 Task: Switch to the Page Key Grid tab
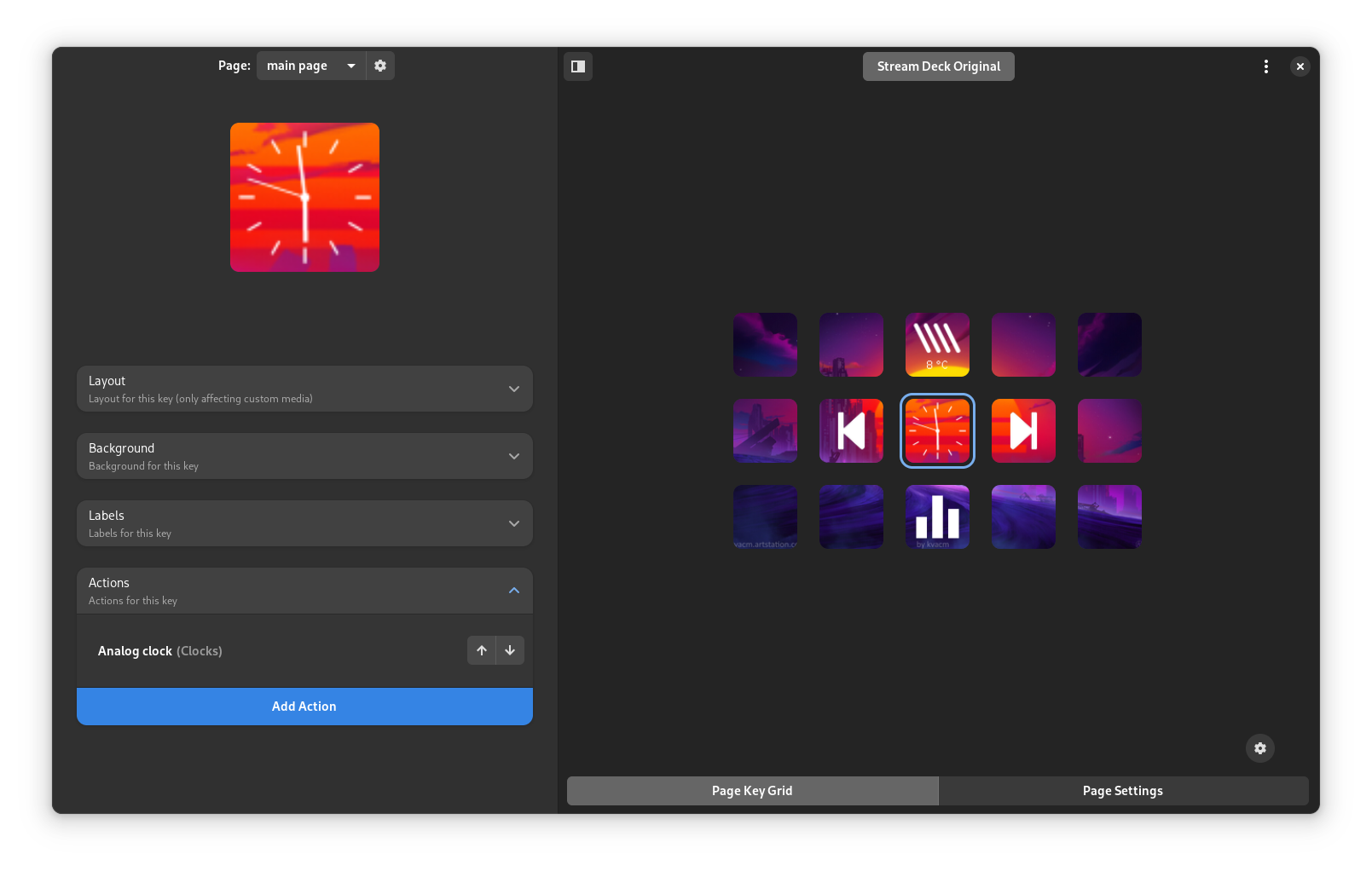[752, 791]
